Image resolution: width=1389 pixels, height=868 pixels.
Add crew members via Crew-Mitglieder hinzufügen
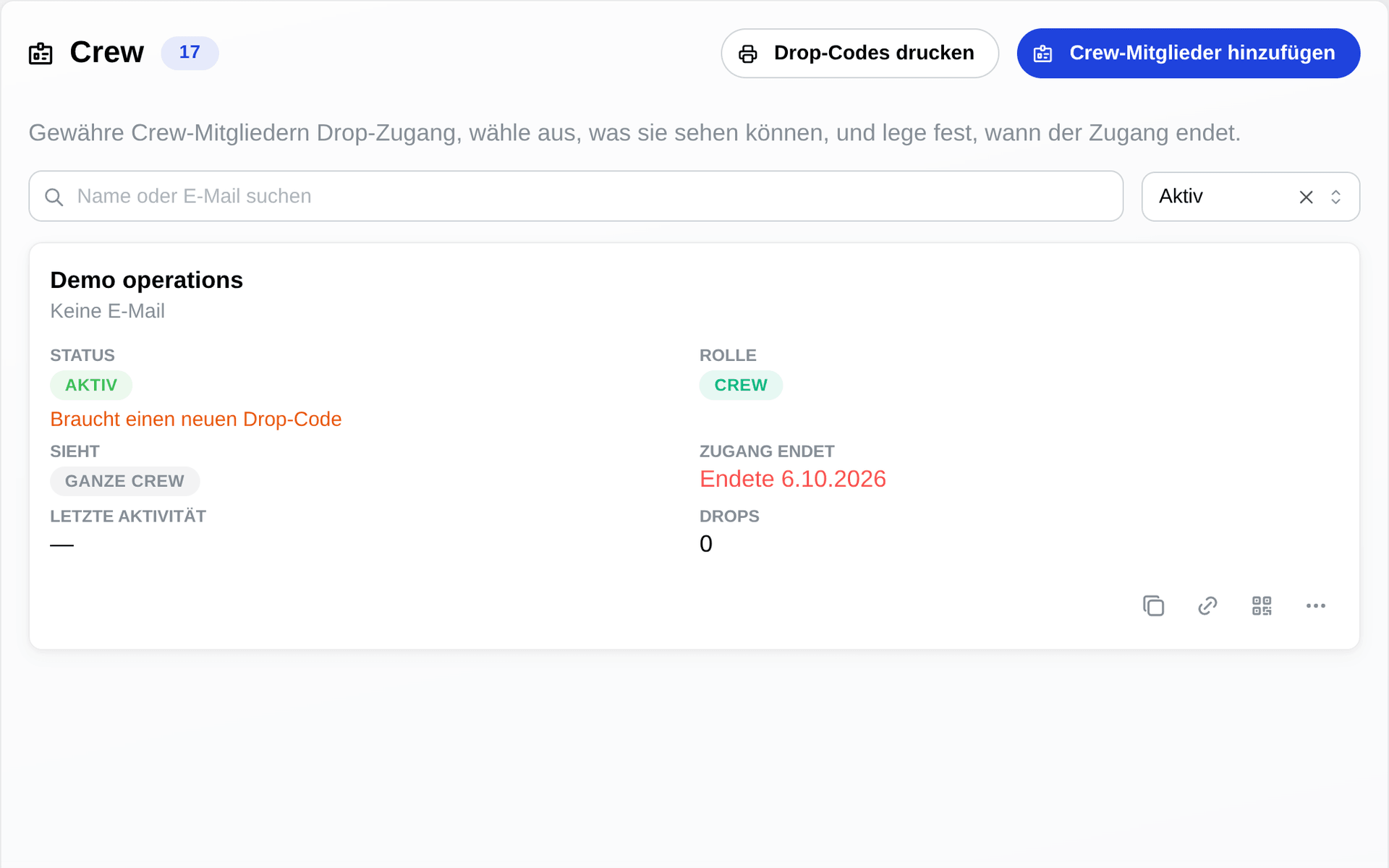click(x=1188, y=53)
